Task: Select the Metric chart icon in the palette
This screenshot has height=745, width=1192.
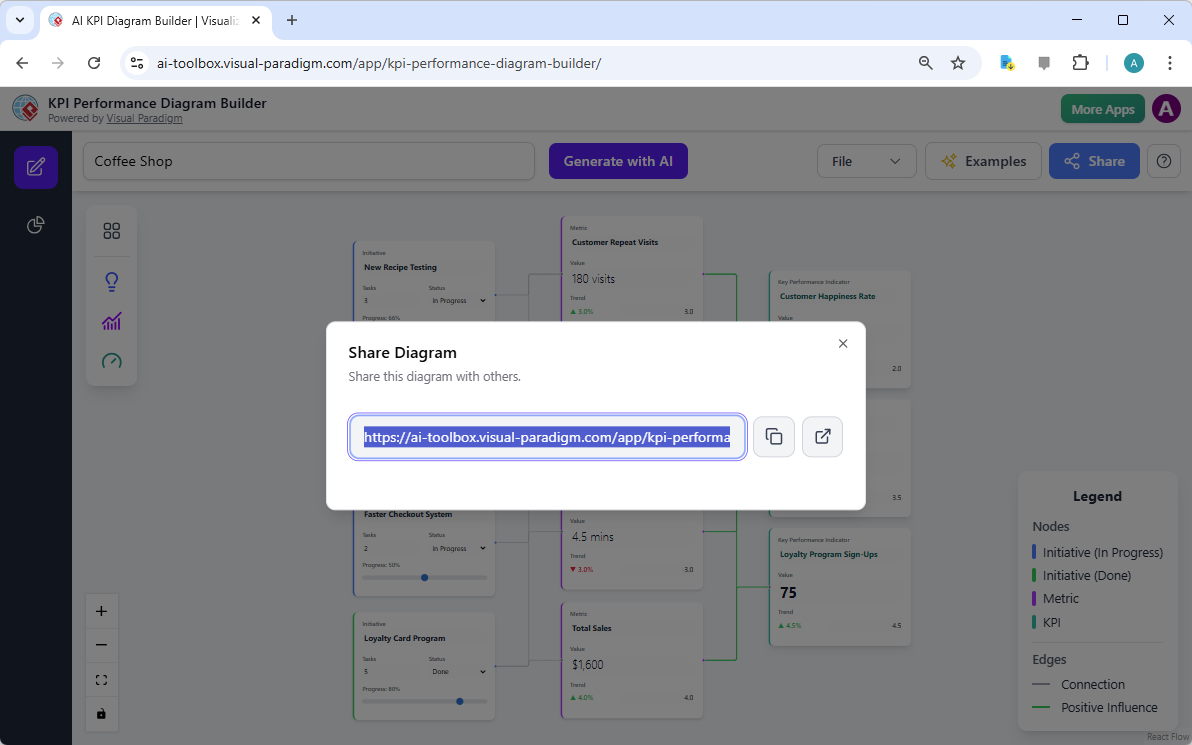Action: point(111,321)
